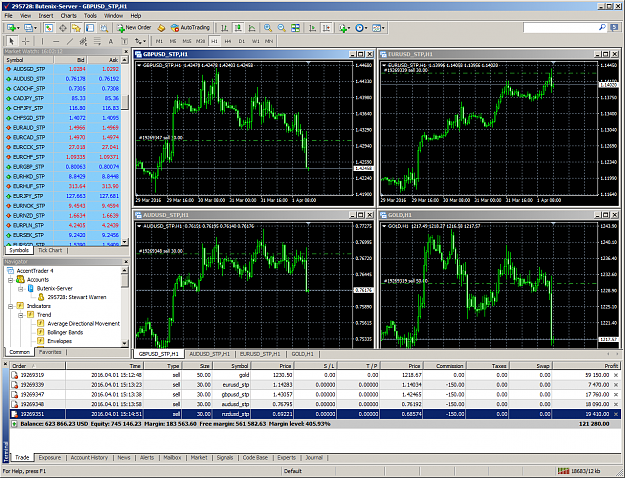625x478 pixels.
Task: Close order 19269339 with its X
Action: point(616,385)
